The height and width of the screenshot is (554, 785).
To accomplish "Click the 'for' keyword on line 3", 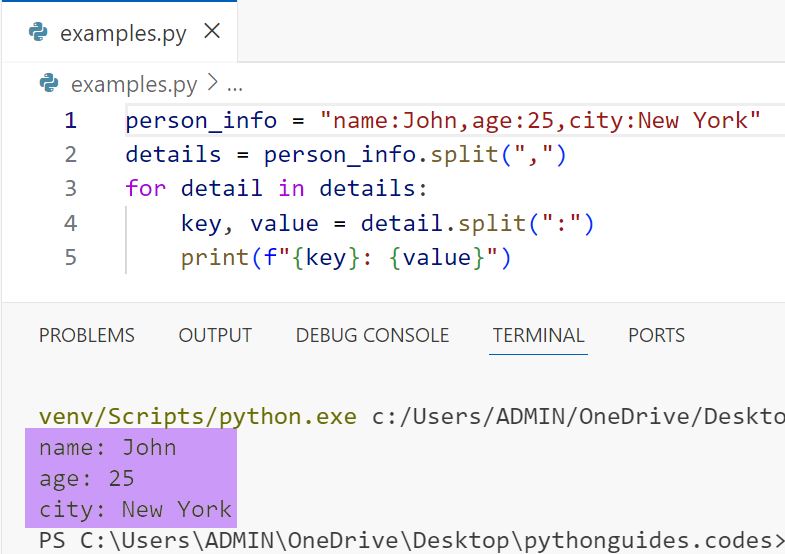I will (146, 189).
